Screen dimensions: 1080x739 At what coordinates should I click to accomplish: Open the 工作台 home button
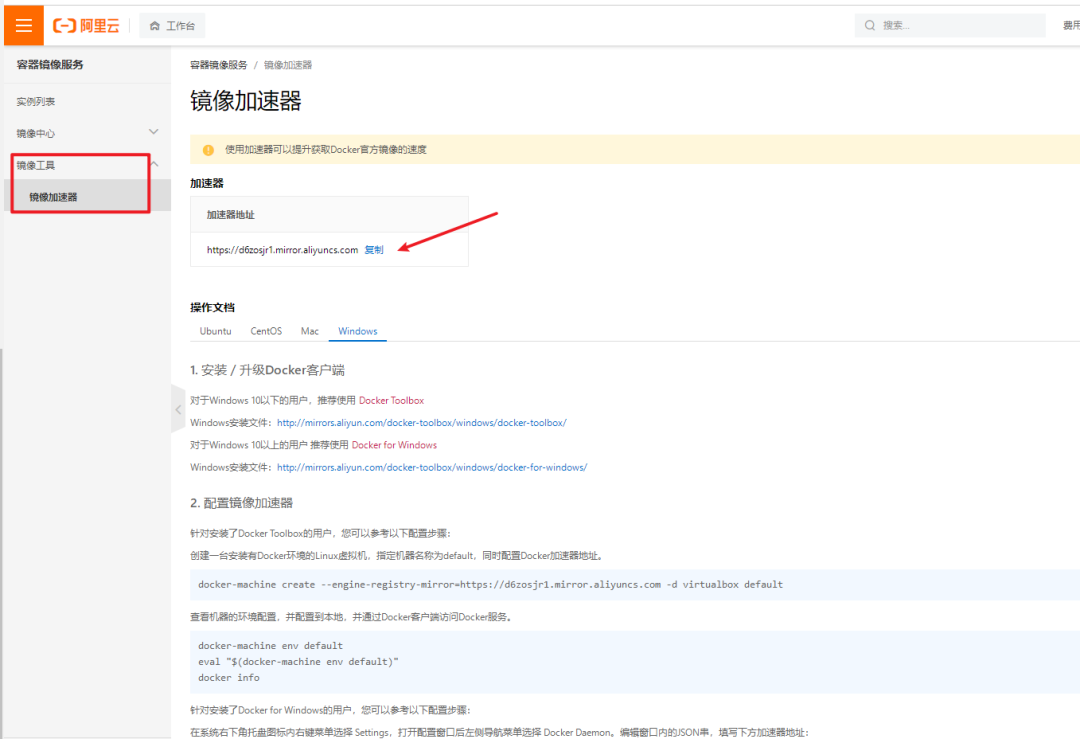[172, 25]
